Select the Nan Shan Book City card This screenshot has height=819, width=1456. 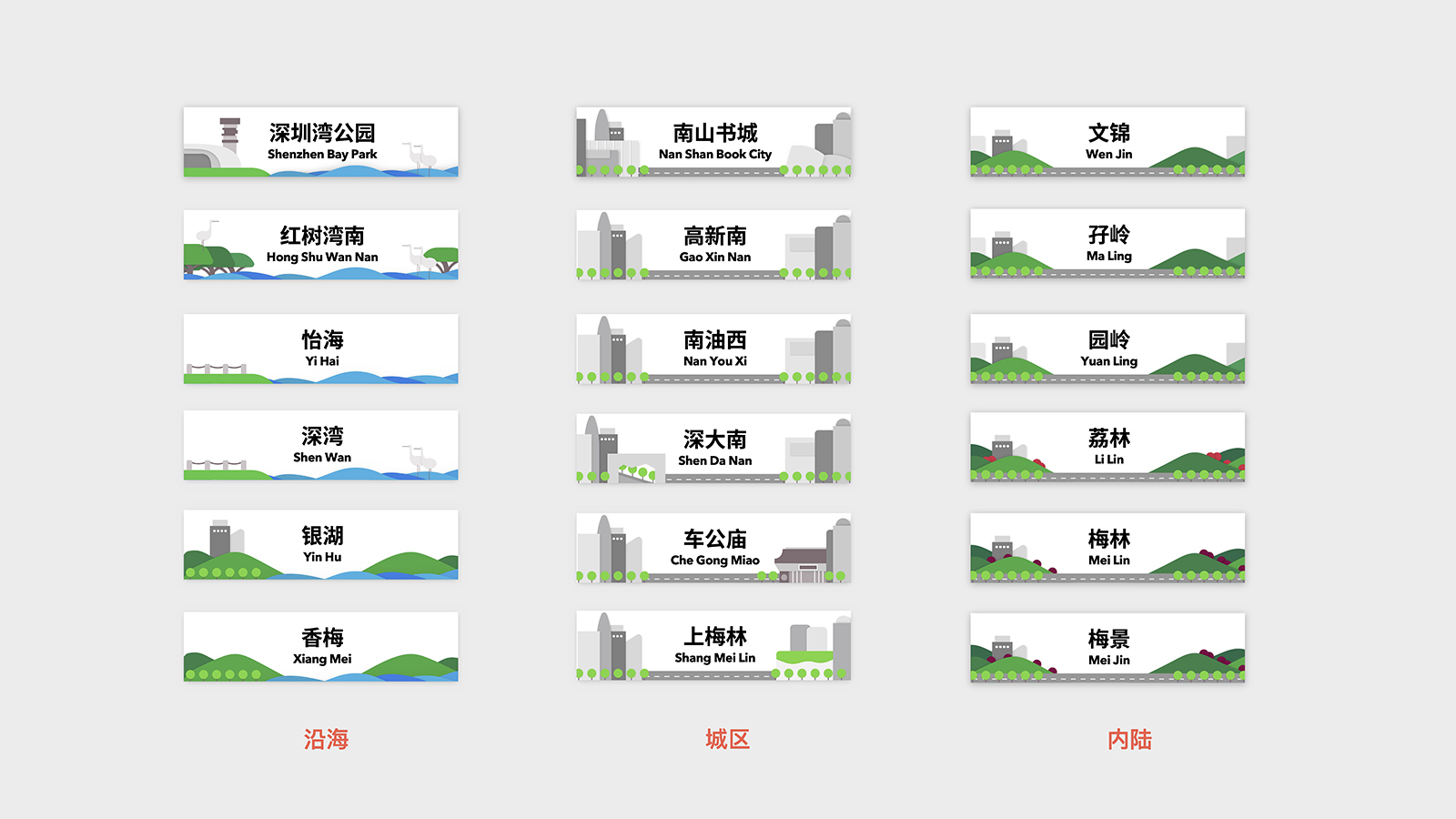pyautogui.click(x=713, y=142)
